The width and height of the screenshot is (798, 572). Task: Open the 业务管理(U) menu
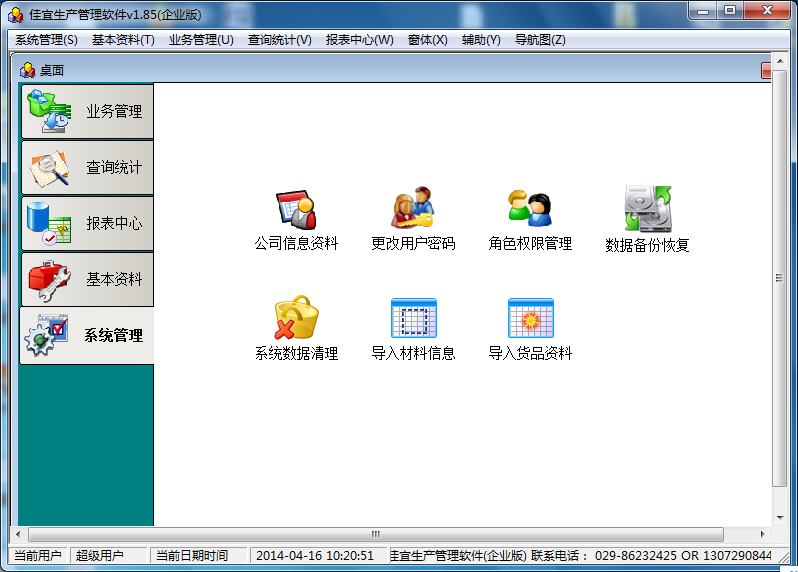pyautogui.click(x=201, y=40)
